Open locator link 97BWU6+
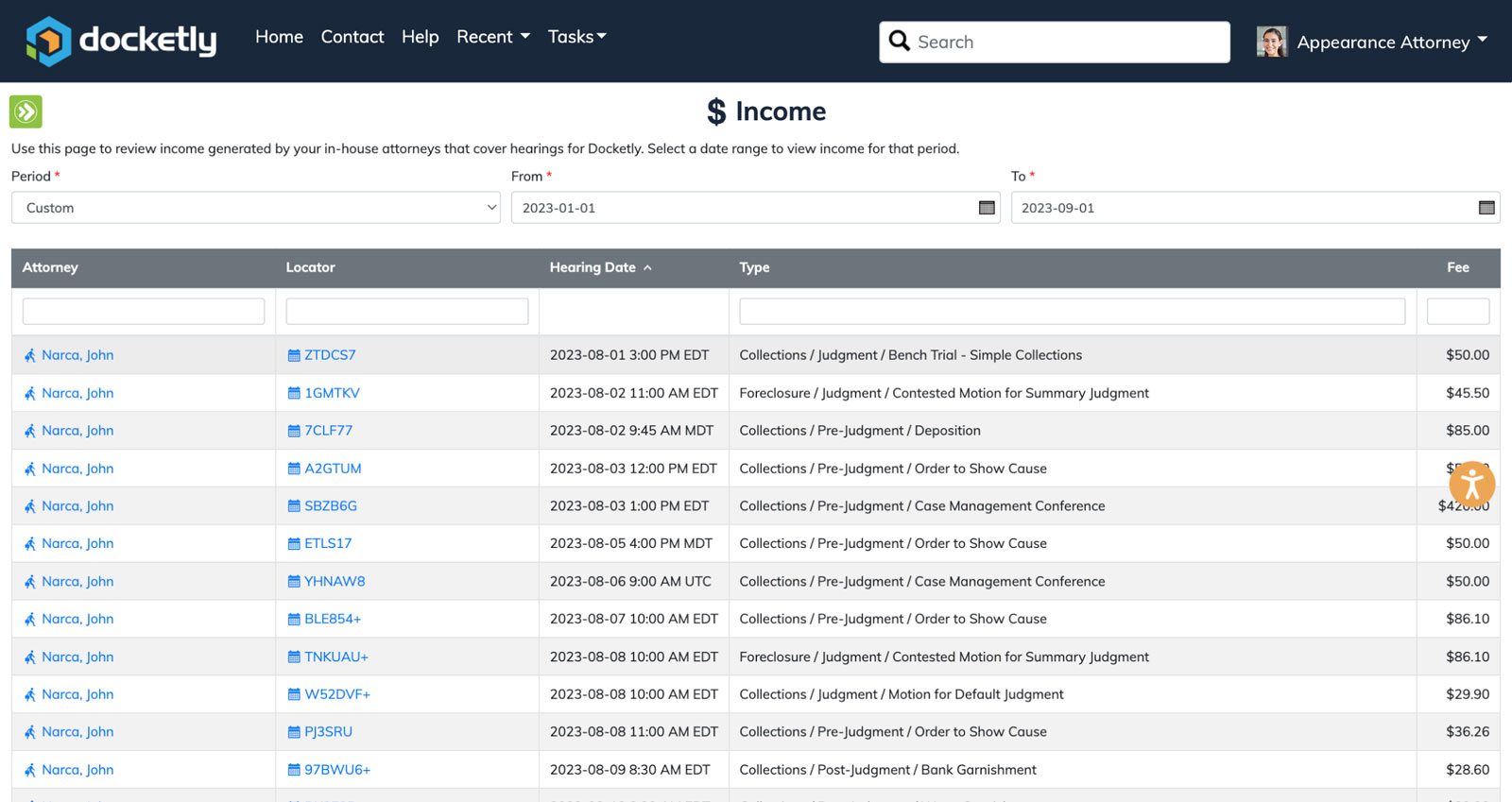 point(337,770)
